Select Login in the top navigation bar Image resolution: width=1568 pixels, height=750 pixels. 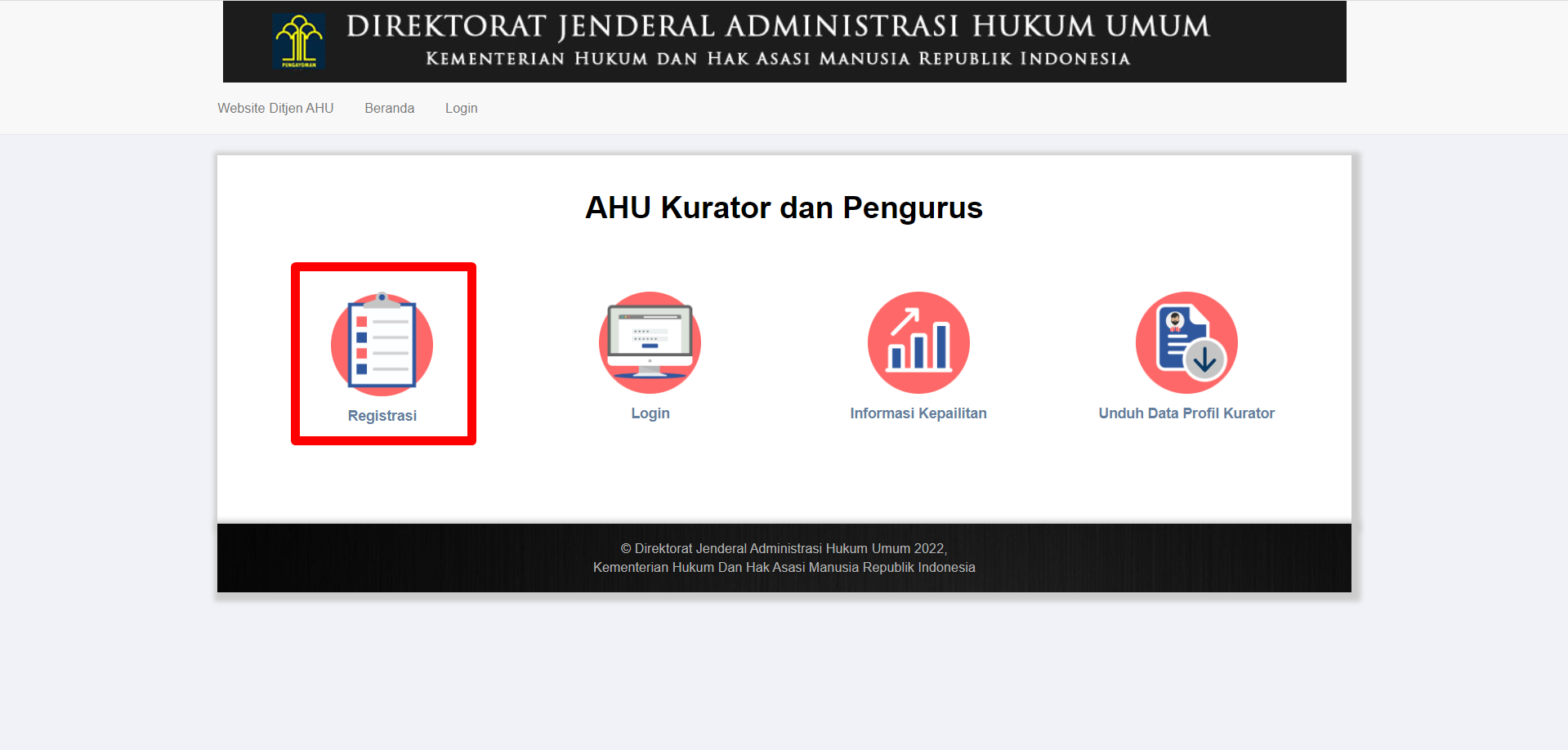point(461,108)
